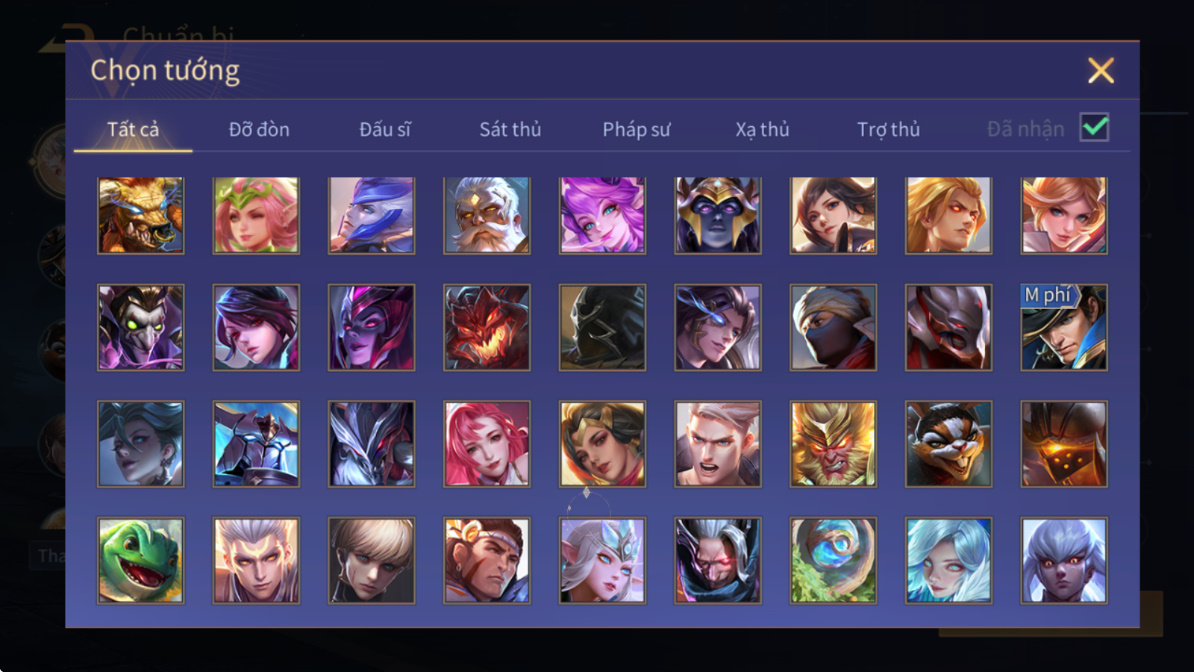This screenshot has height=672, width=1194.
Task: Filter heroes by Xạ thủ tab
Action: tap(762, 130)
